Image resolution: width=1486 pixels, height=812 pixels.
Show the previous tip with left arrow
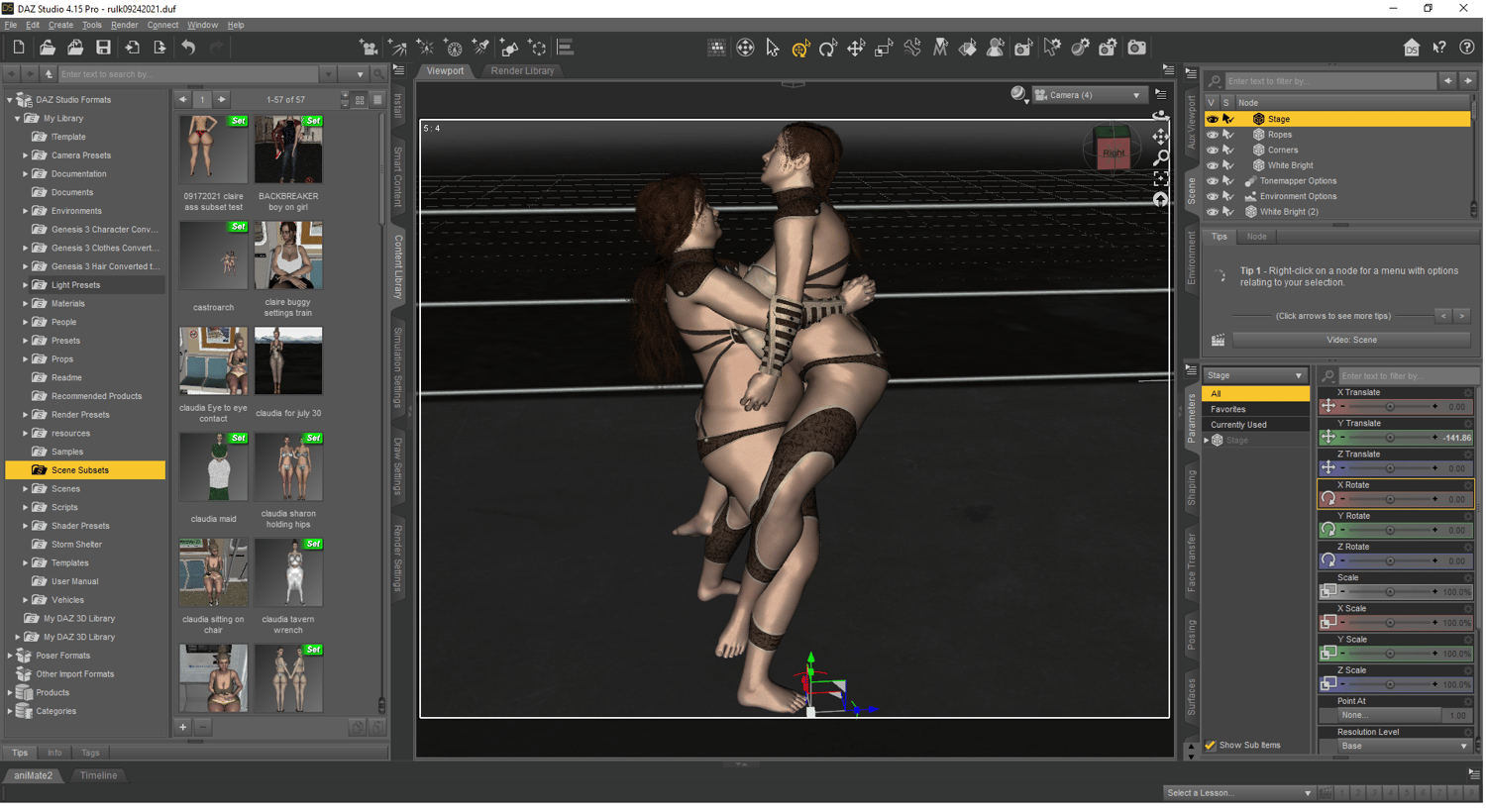1443,316
